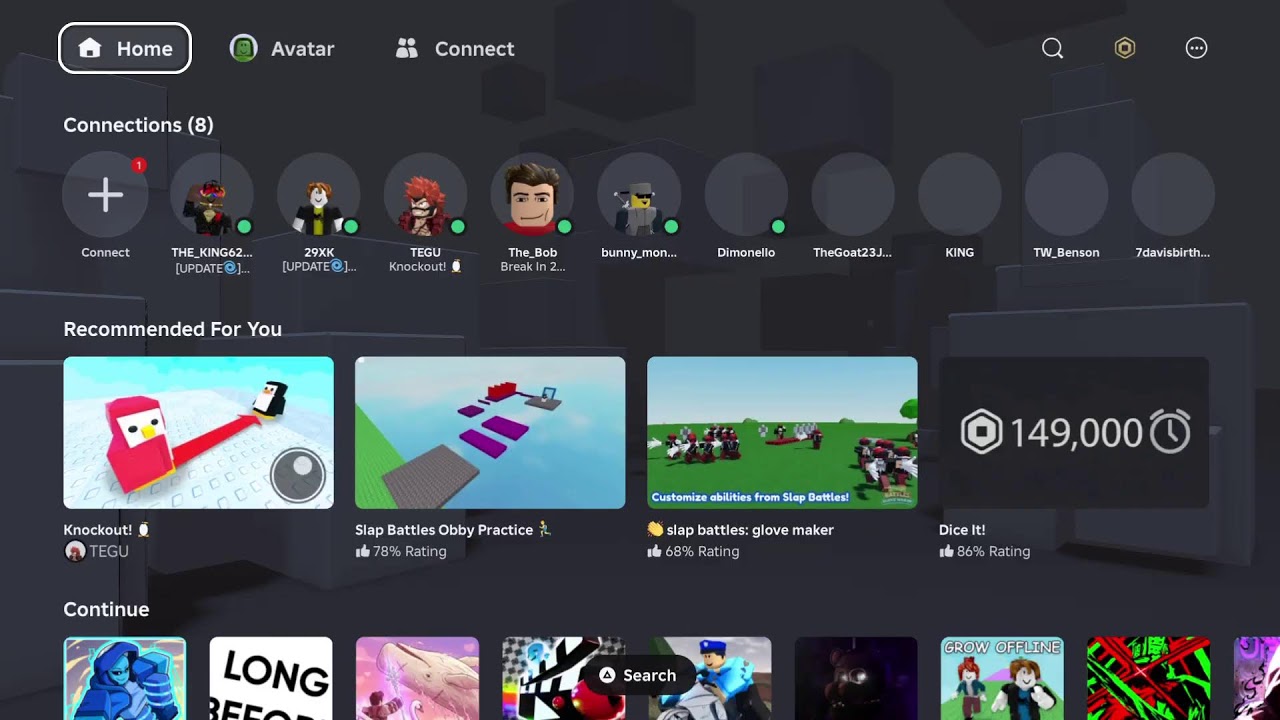Open Knockout! game thumbnail
Screen dimensions: 1280x720
coord(198,432)
